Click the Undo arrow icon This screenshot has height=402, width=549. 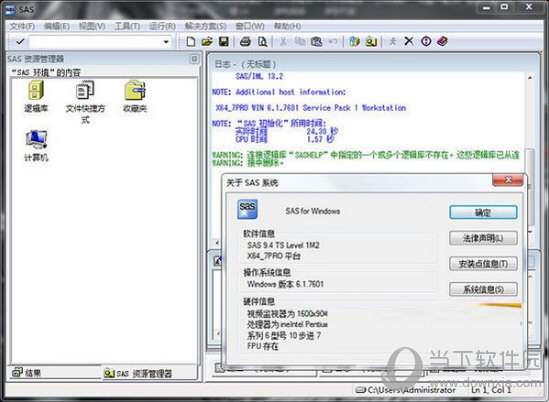point(333,42)
